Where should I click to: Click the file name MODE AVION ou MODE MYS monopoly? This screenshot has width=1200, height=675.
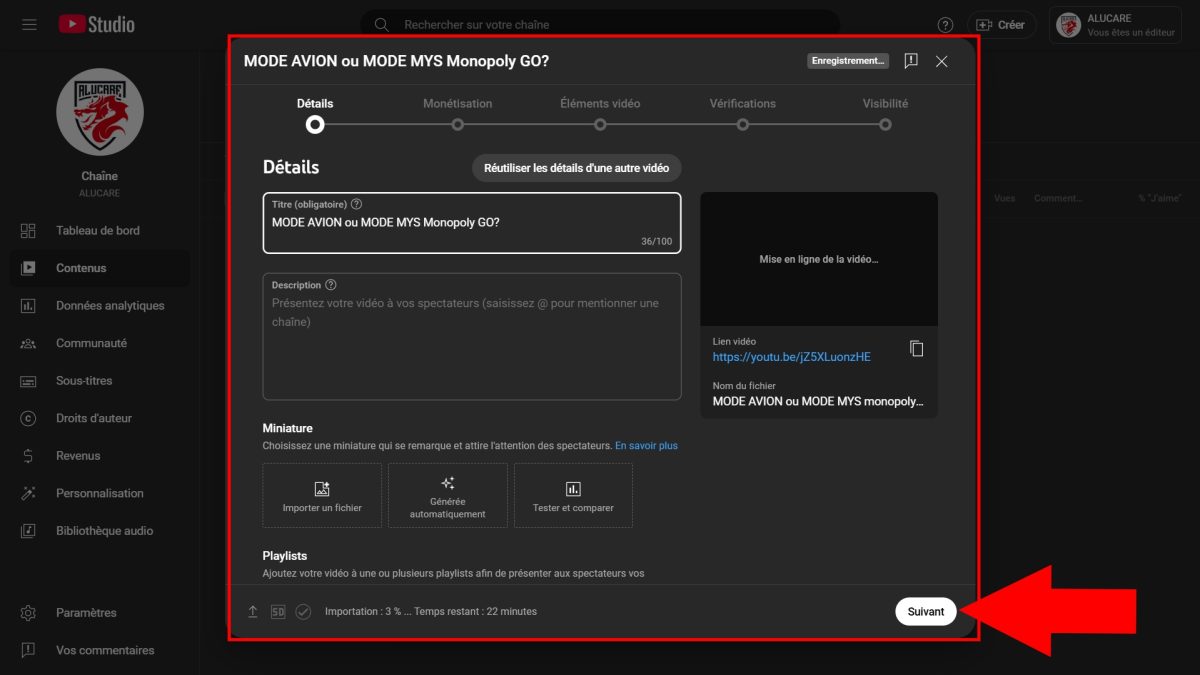coord(818,401)
